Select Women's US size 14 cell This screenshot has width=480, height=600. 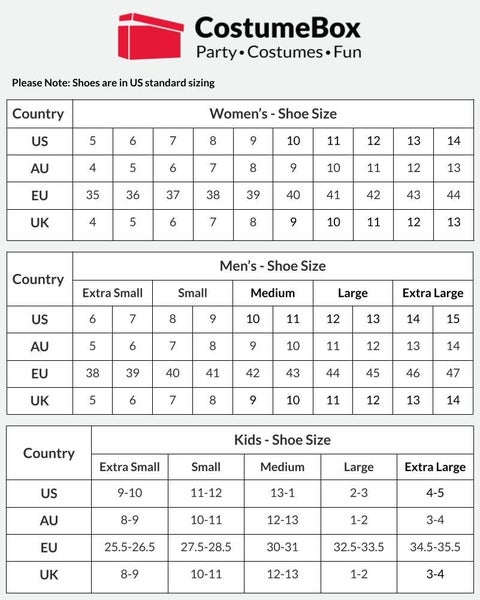[454, 141]
